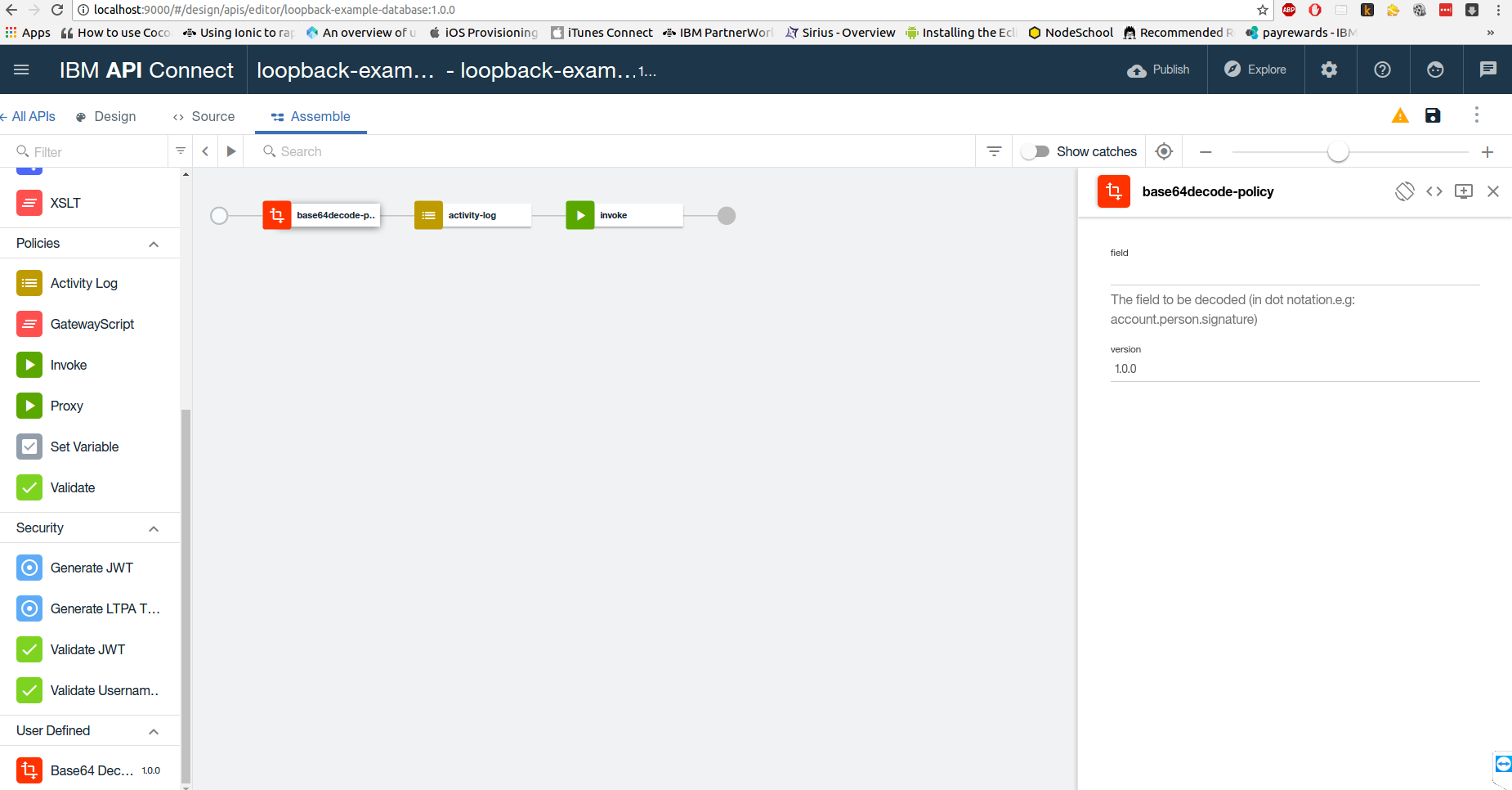Click the Publish cloud button
Image resolution: width=1512 pixels, height=790 pixels.
coord(1158,70)
